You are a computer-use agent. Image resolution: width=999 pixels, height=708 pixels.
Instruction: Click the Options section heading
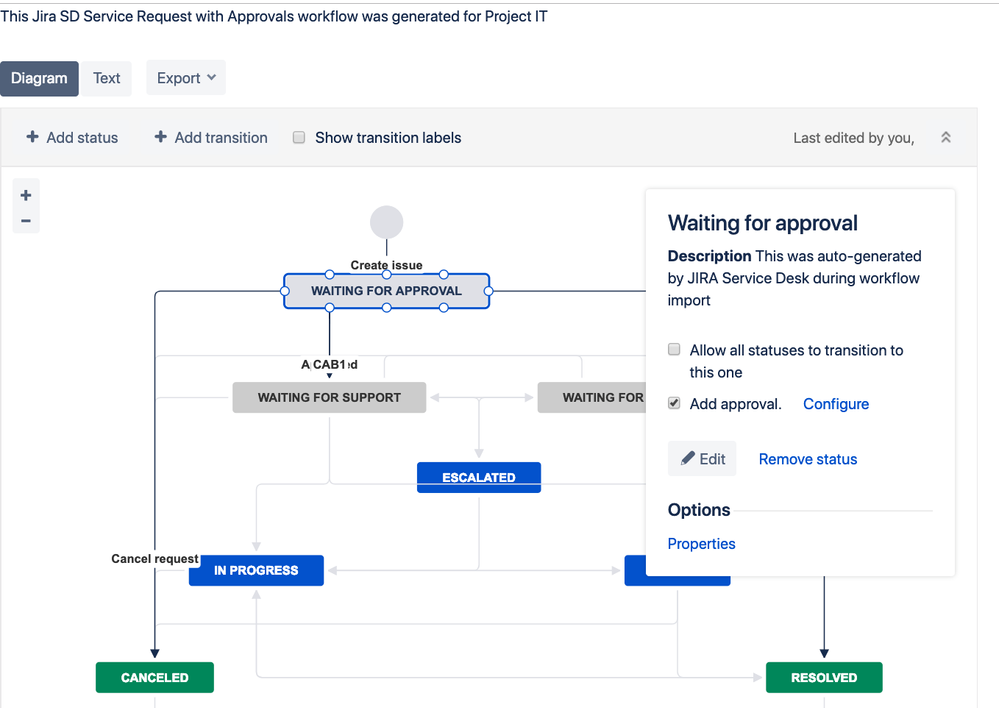699,510
